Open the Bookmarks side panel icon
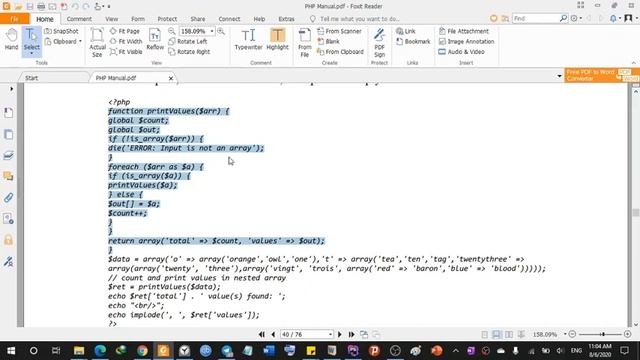The image size is (640, 360). (9, 113)
